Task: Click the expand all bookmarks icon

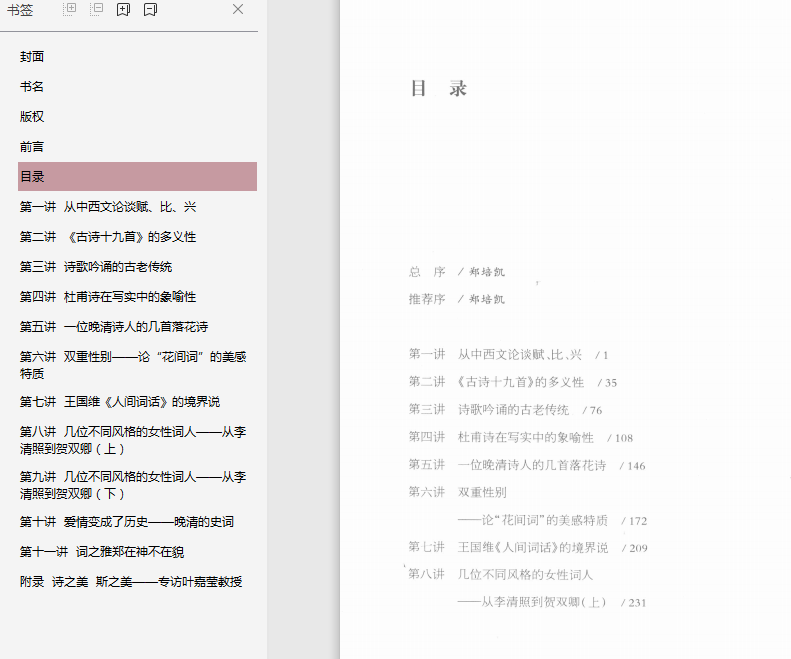Action: pos(70,9)
